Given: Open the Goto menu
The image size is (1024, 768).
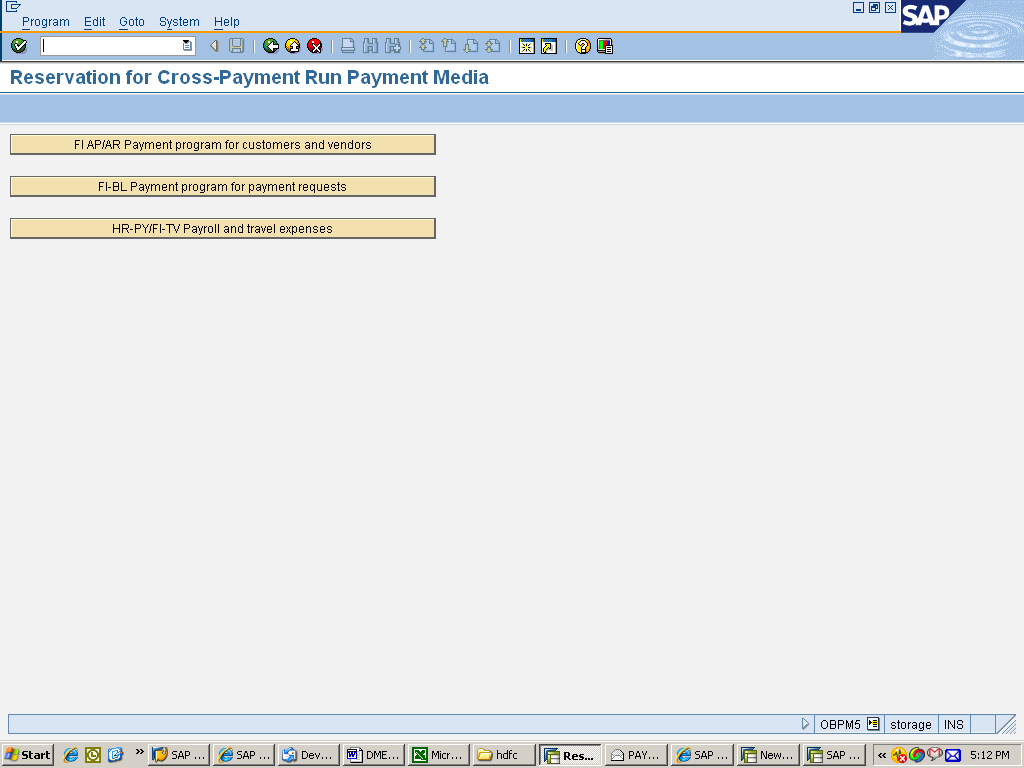Looking at the screenshot, I should click(132, 22).
